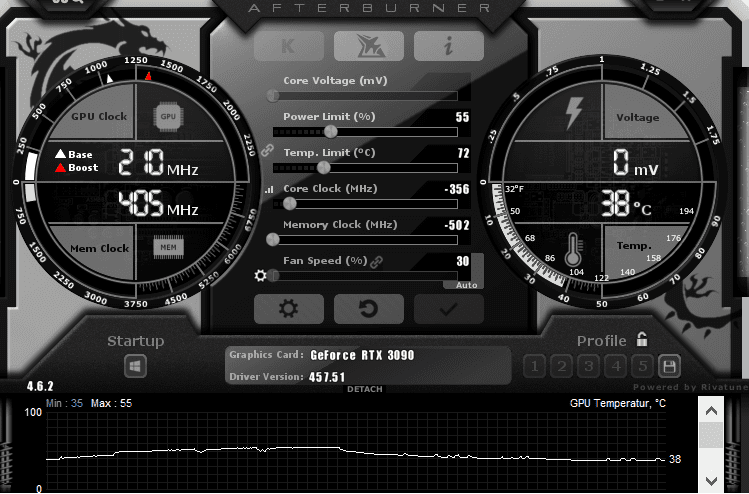The image size is (749, 494).
Task: Click the Memory Clock value -502
Action: pos(457,225)
